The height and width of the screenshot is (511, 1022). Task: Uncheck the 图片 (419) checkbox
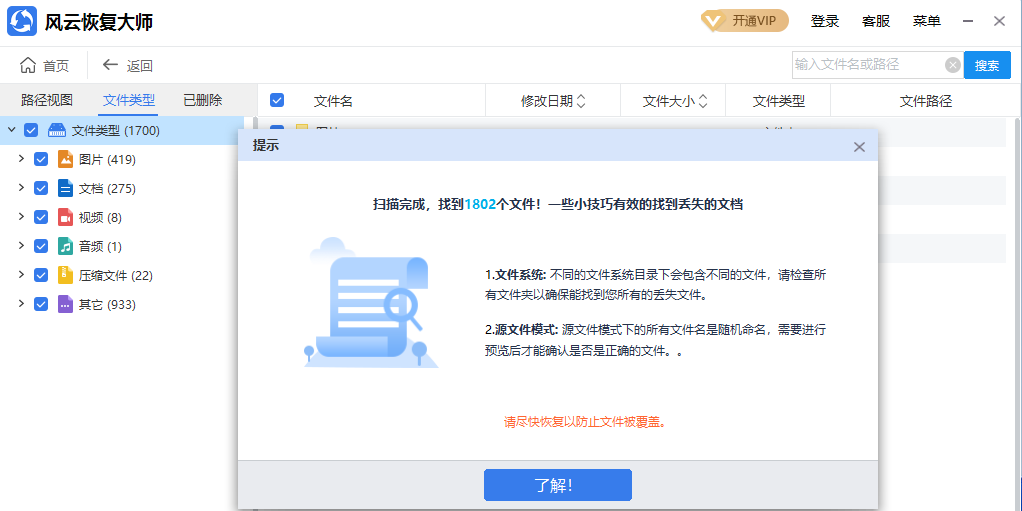click(x=41, y=159)
